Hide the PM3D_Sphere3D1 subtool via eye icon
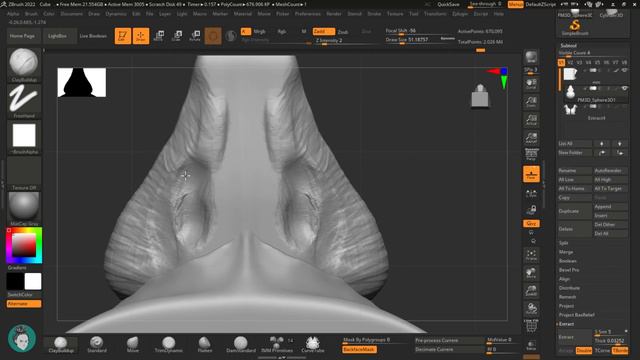 tap(624, 89)
